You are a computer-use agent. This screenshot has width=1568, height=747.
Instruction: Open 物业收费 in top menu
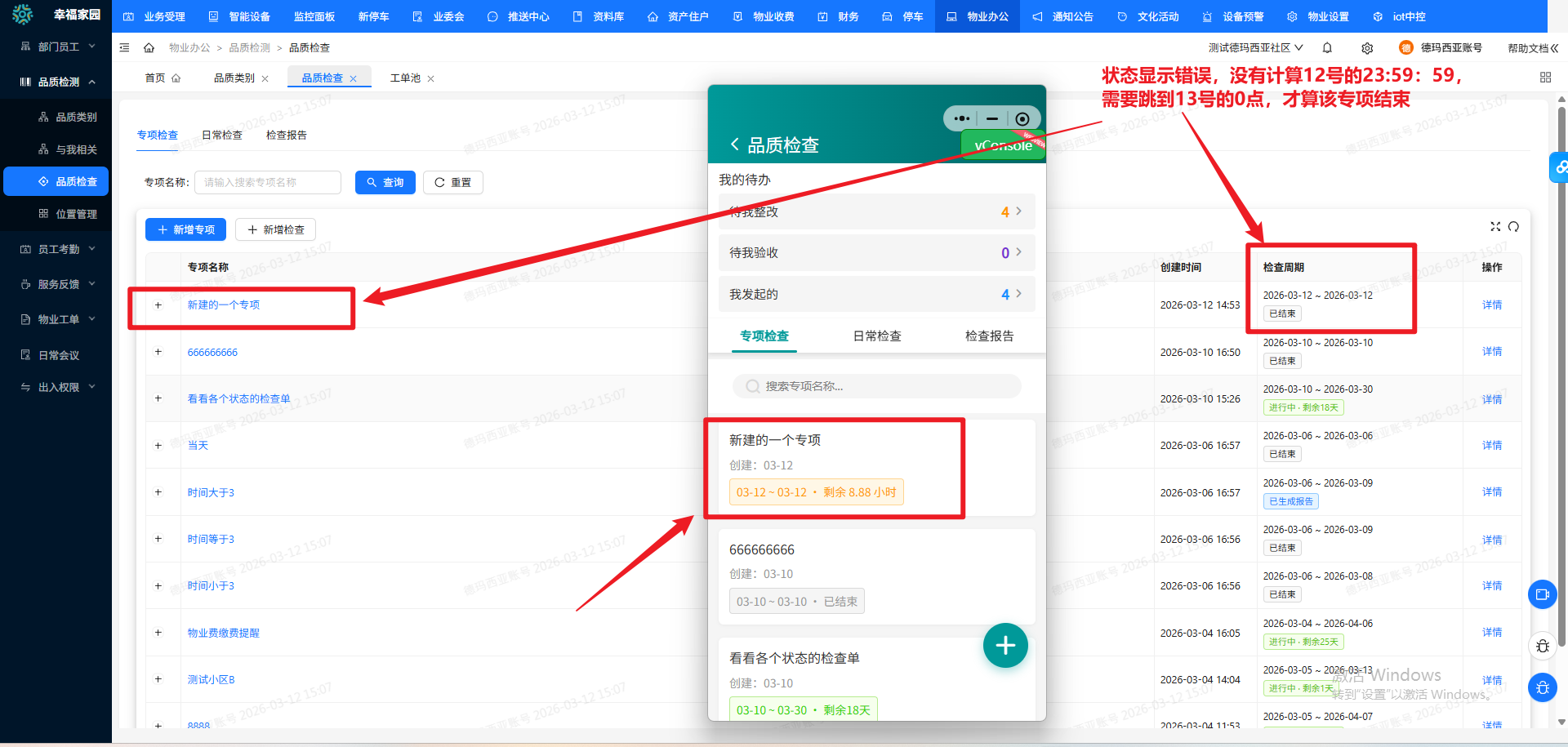click(764, 16)
